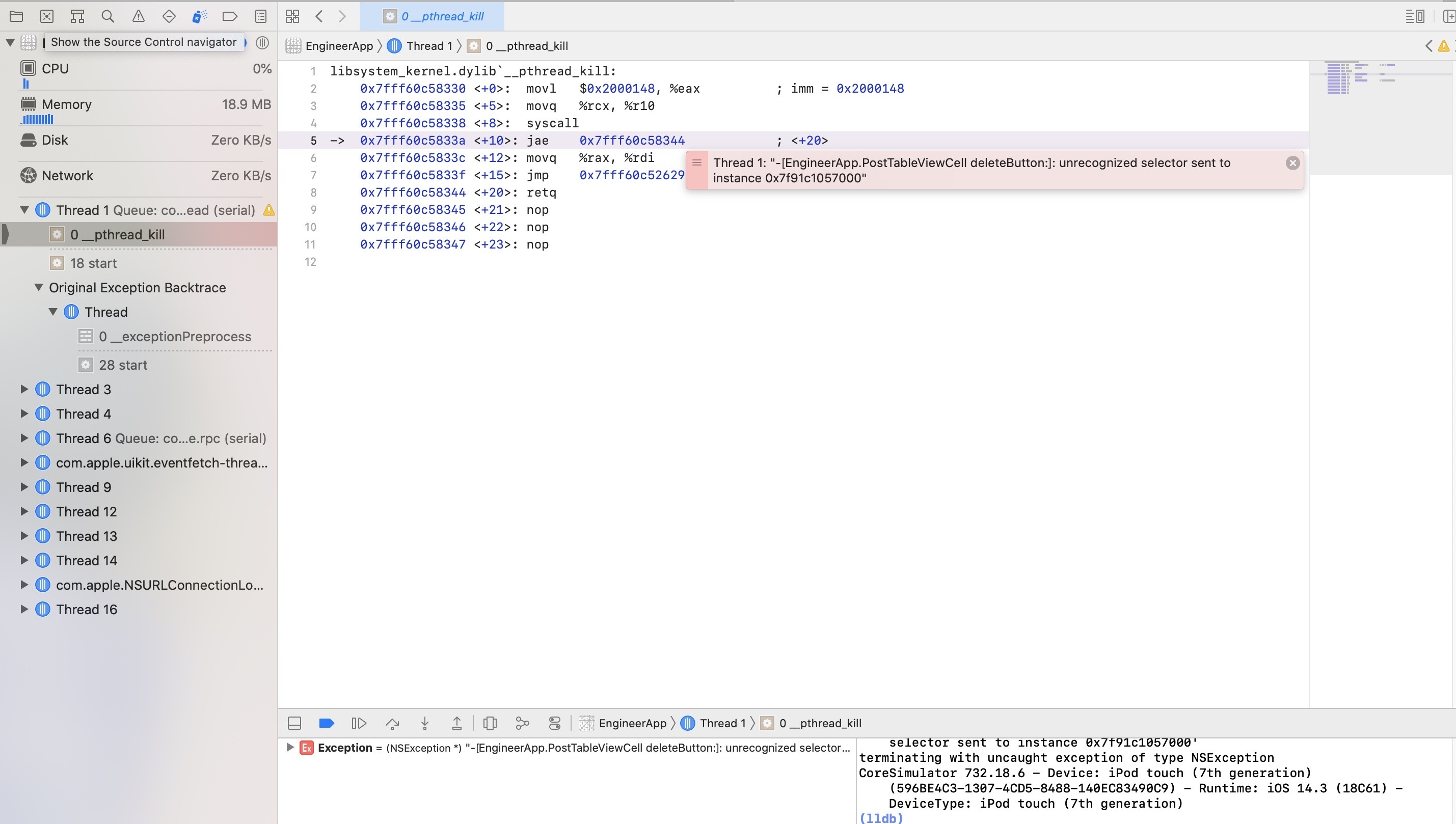Select com.apple.NSURLConnectionLoader thread

pos(139,585)
